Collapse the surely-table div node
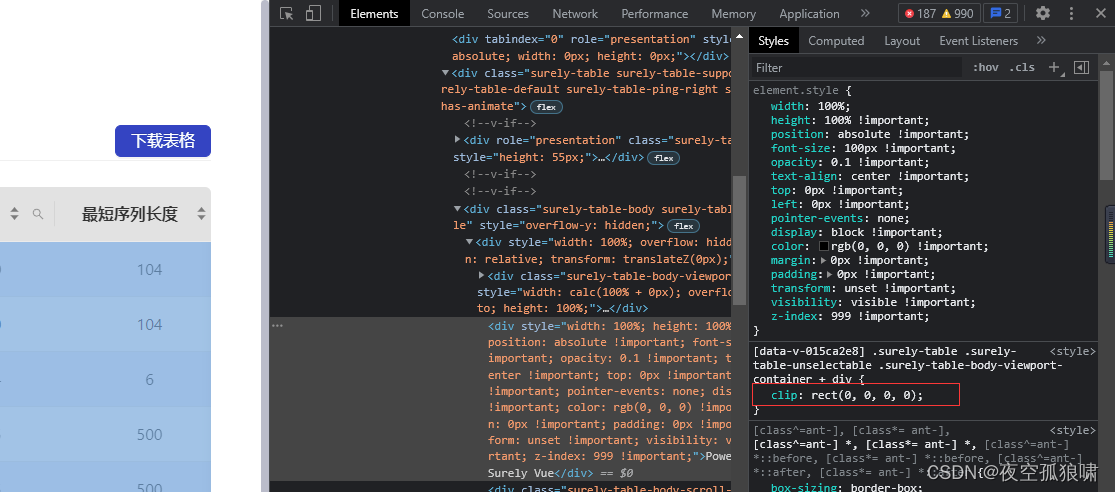 click(x=445, y=73)
